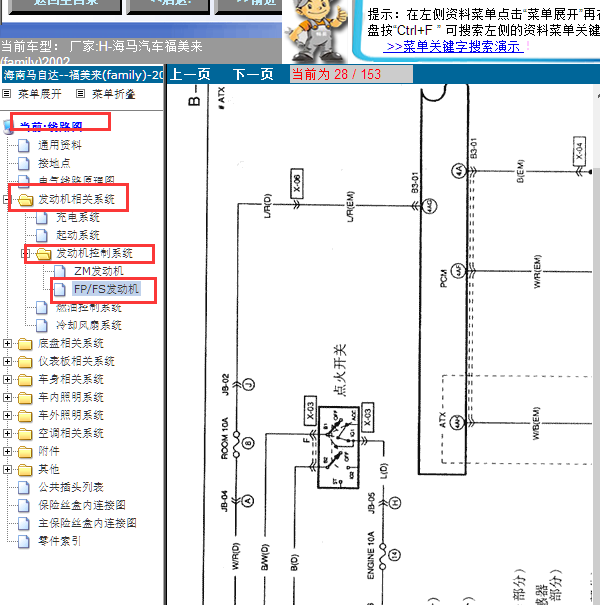Click the 车外照明系统 folder icon
Screen dimensions: 600x605
click(25, 416)
